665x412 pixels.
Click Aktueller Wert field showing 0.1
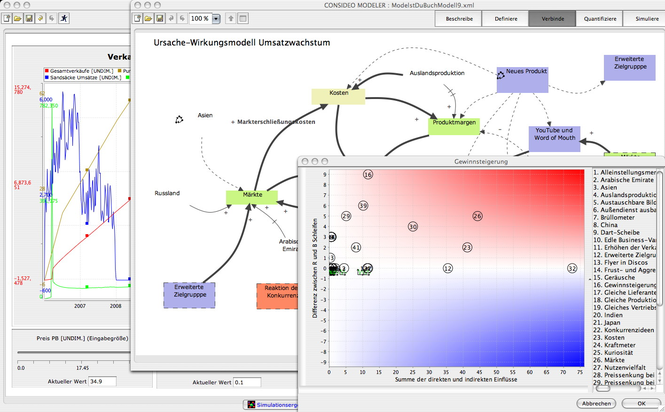[247, 382]
